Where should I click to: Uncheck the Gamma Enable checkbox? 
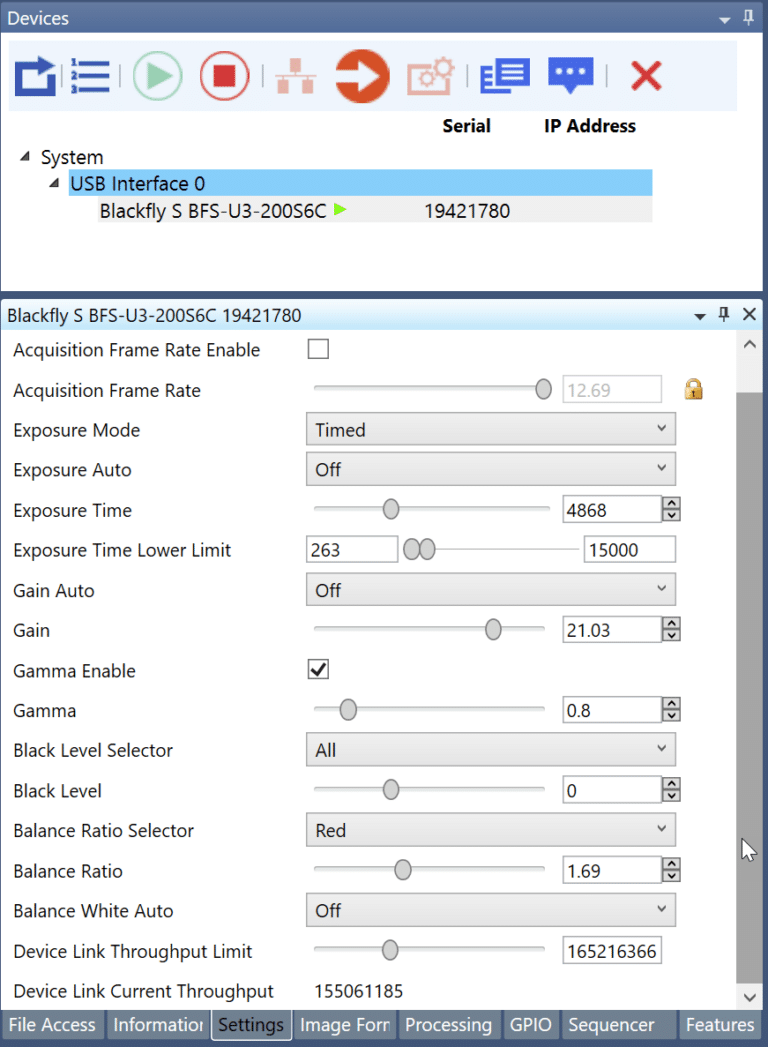click(x=318, y=669)
